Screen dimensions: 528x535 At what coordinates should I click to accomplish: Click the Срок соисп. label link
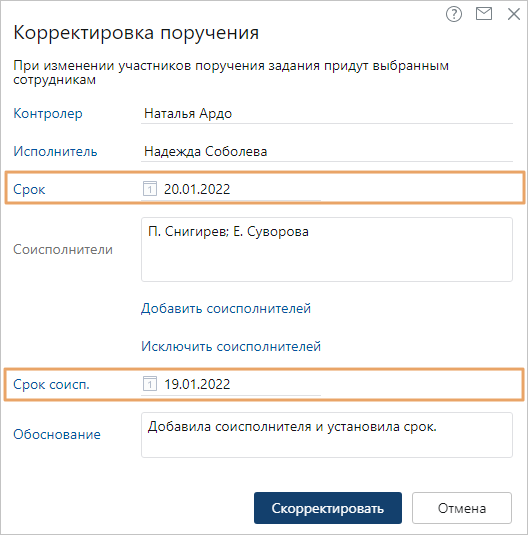pos(51,384)
